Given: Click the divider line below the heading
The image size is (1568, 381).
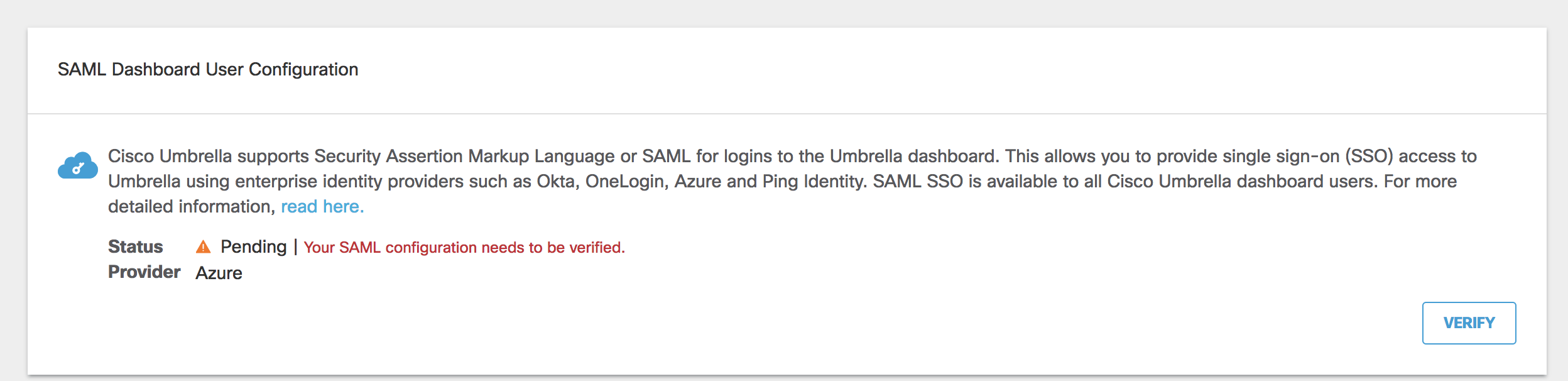Looking at the screenshot, I should click(787, 114).
